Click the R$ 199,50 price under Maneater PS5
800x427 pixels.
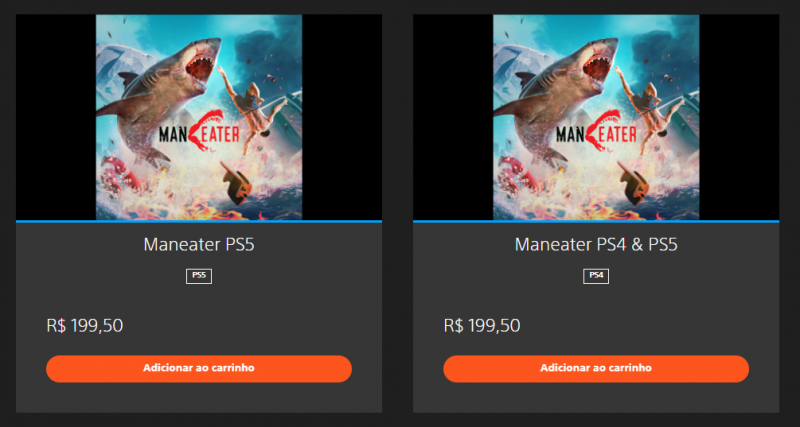coord(85,325)
